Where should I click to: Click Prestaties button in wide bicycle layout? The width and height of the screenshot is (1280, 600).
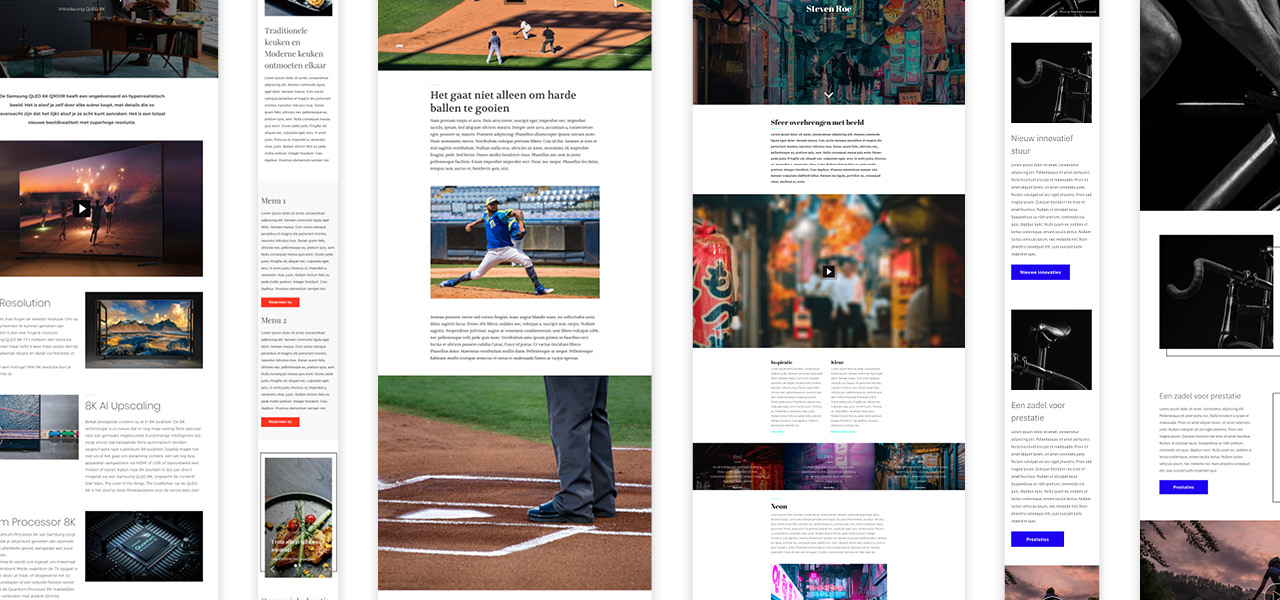tap(1183, 487)
